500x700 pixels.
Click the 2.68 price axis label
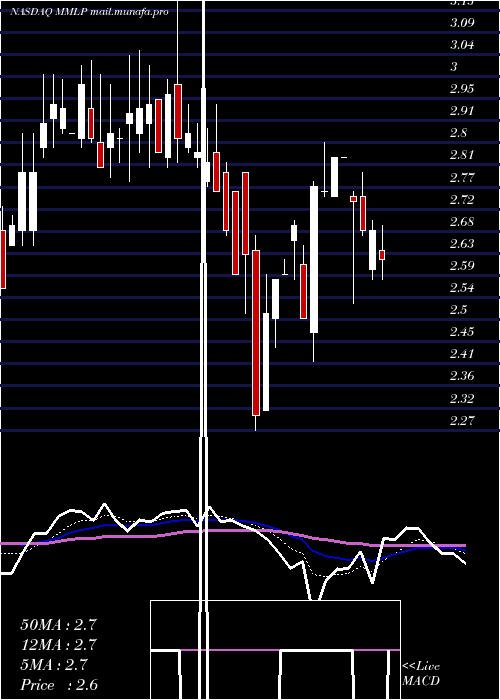(462, 222)
